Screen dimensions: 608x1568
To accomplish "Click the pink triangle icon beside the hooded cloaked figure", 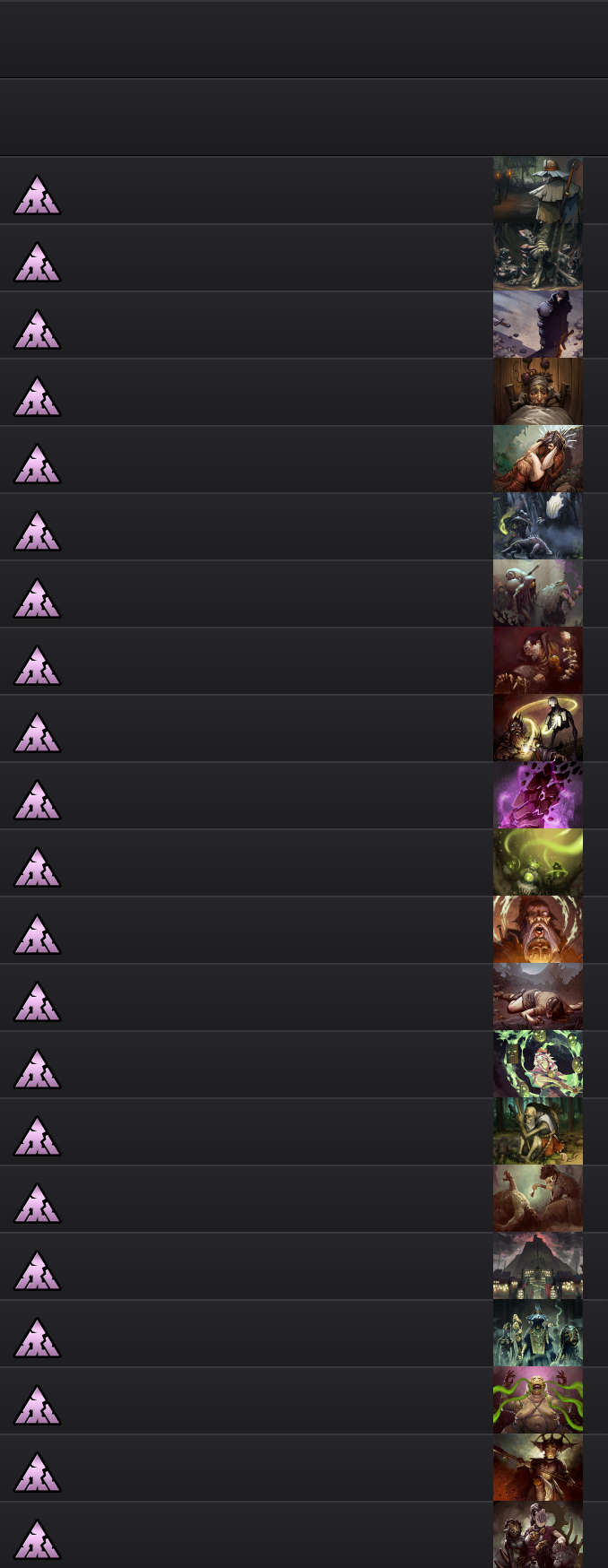I will [x=37, y=329].
